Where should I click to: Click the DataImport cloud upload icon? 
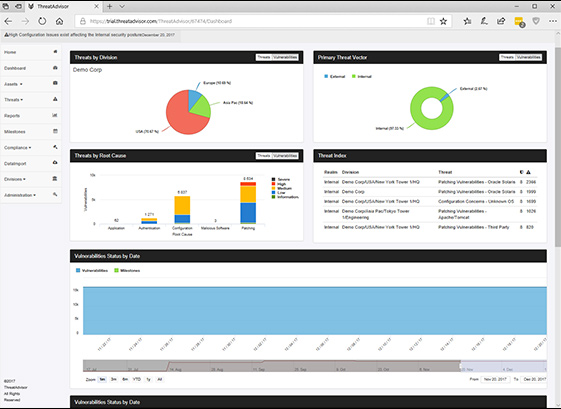[x=55, y=162]
